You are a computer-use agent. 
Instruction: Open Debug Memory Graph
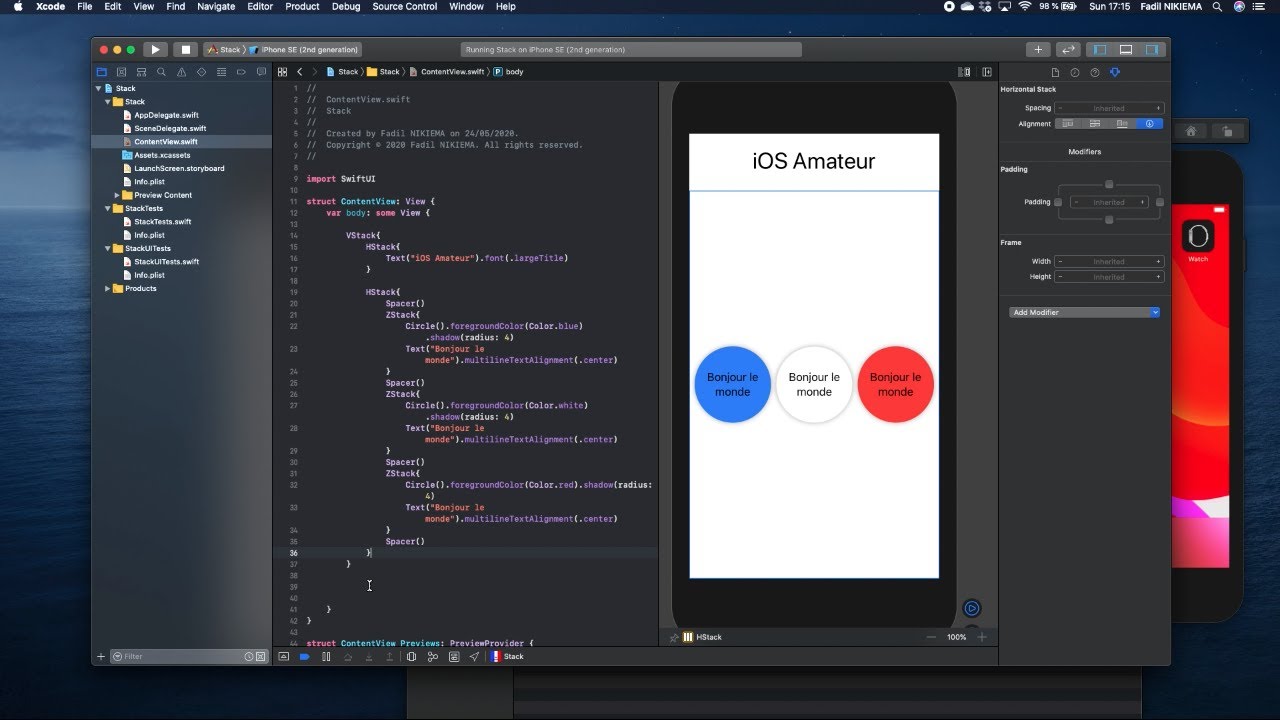point(433,657)
